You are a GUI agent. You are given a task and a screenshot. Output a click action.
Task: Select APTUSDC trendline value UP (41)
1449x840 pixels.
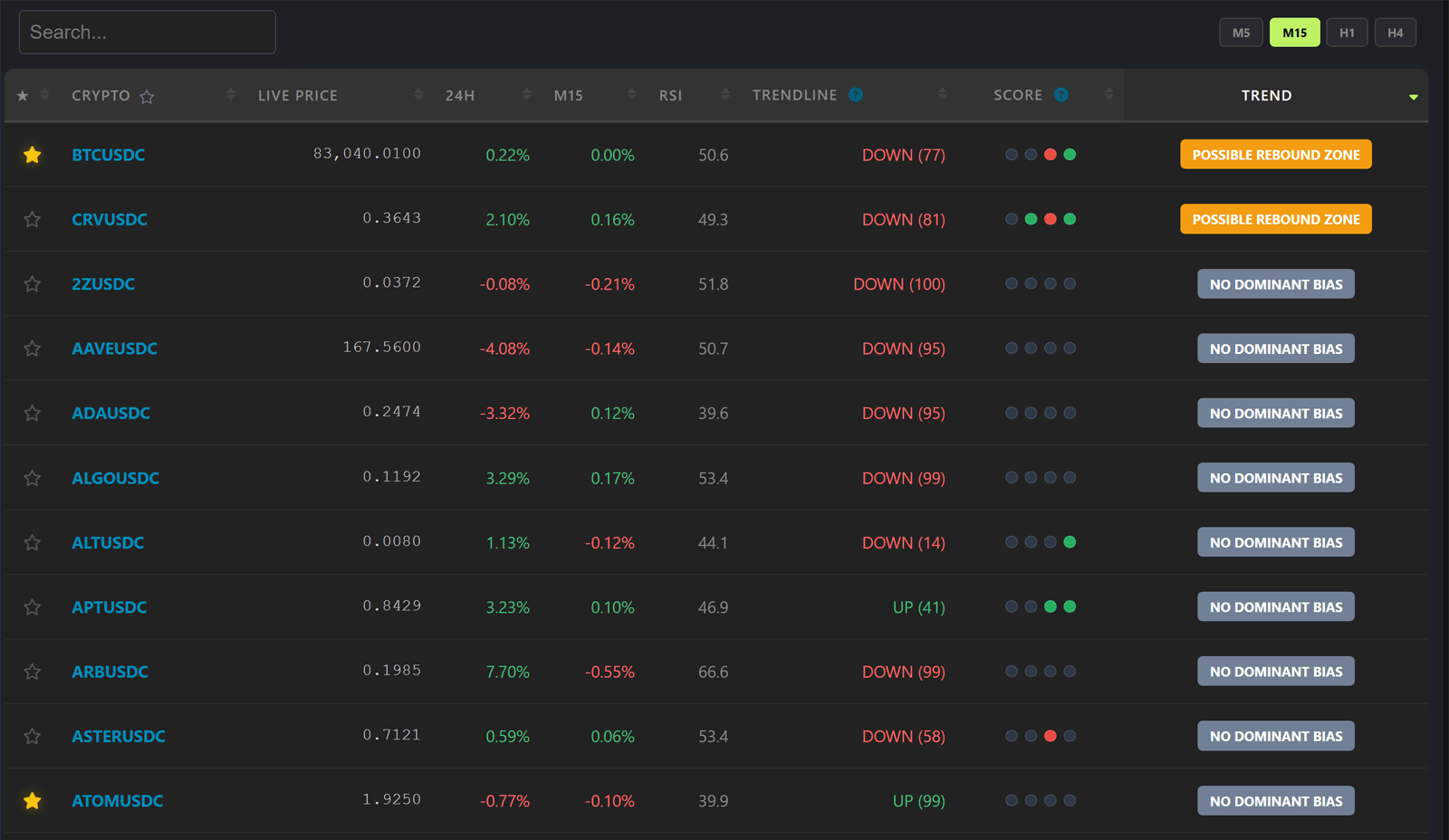[x=918, y=607]
